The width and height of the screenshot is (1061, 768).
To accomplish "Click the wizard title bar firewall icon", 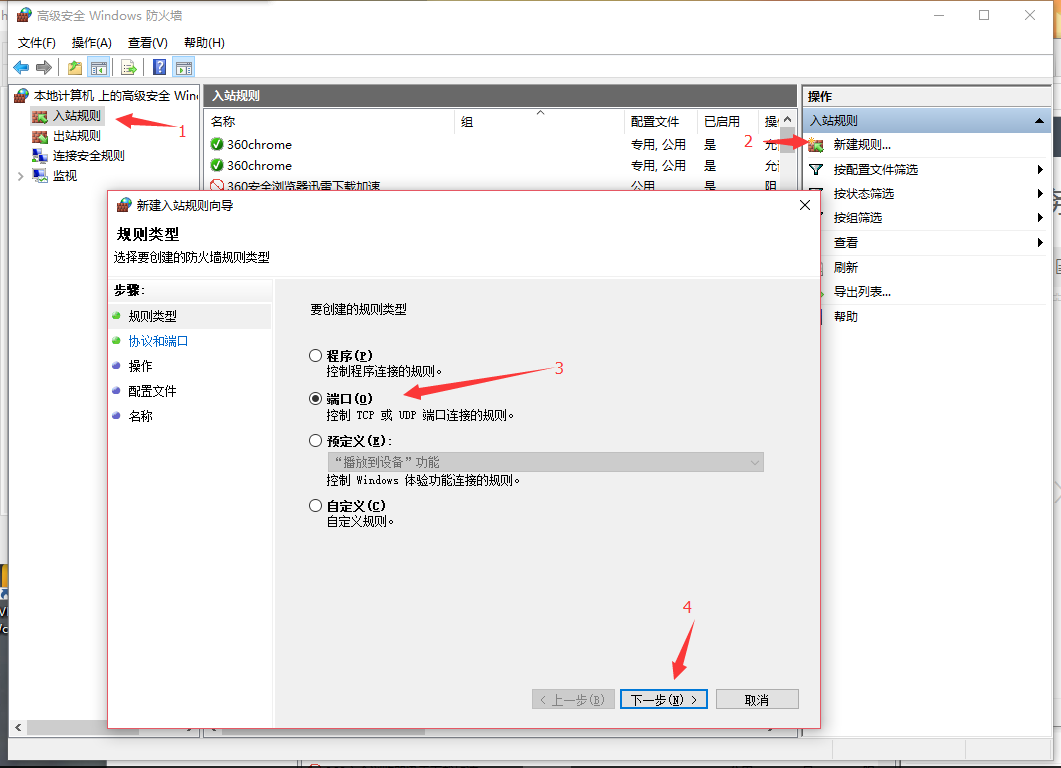I will pyautogui.click(x=124, y=205).
